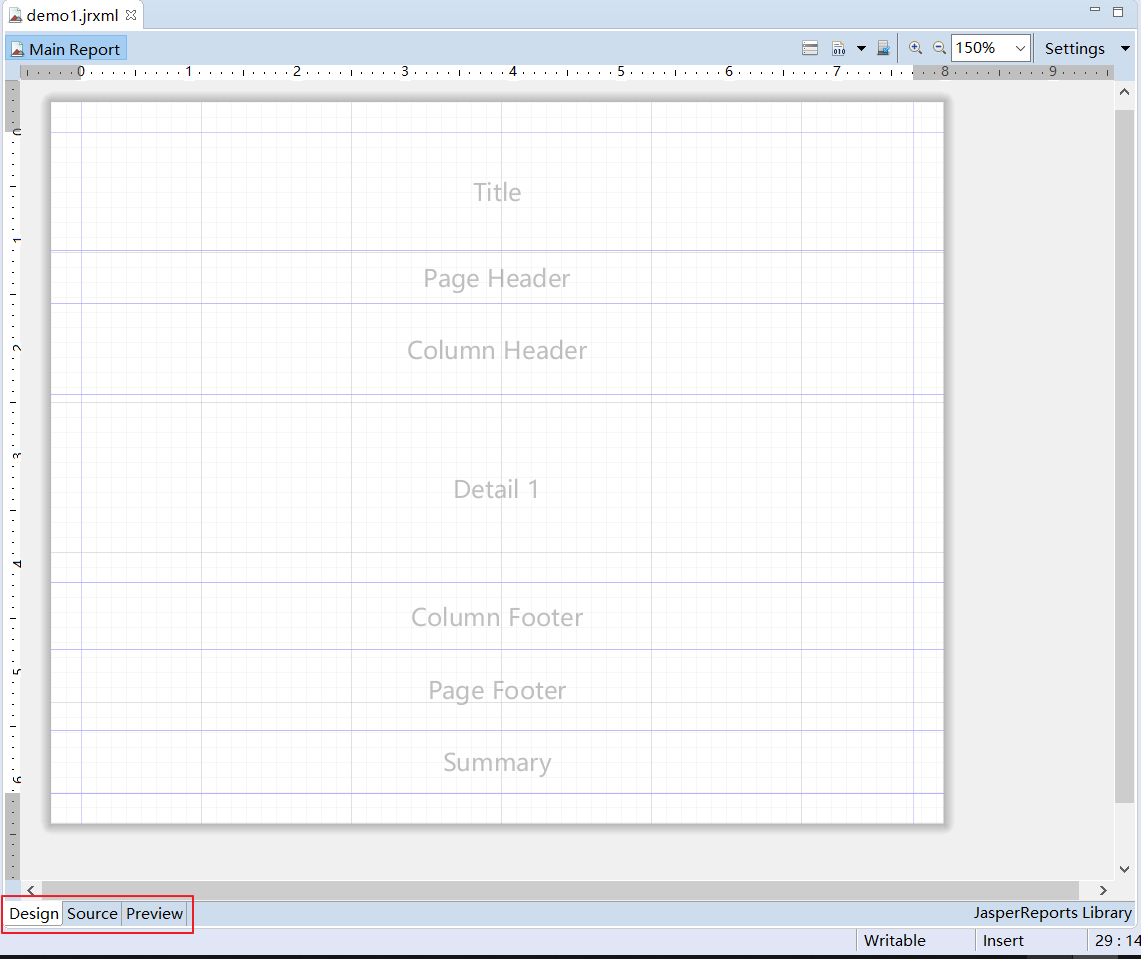Click the compile report icon with 010
The image size is (1141, 959).
coord(839,48)
